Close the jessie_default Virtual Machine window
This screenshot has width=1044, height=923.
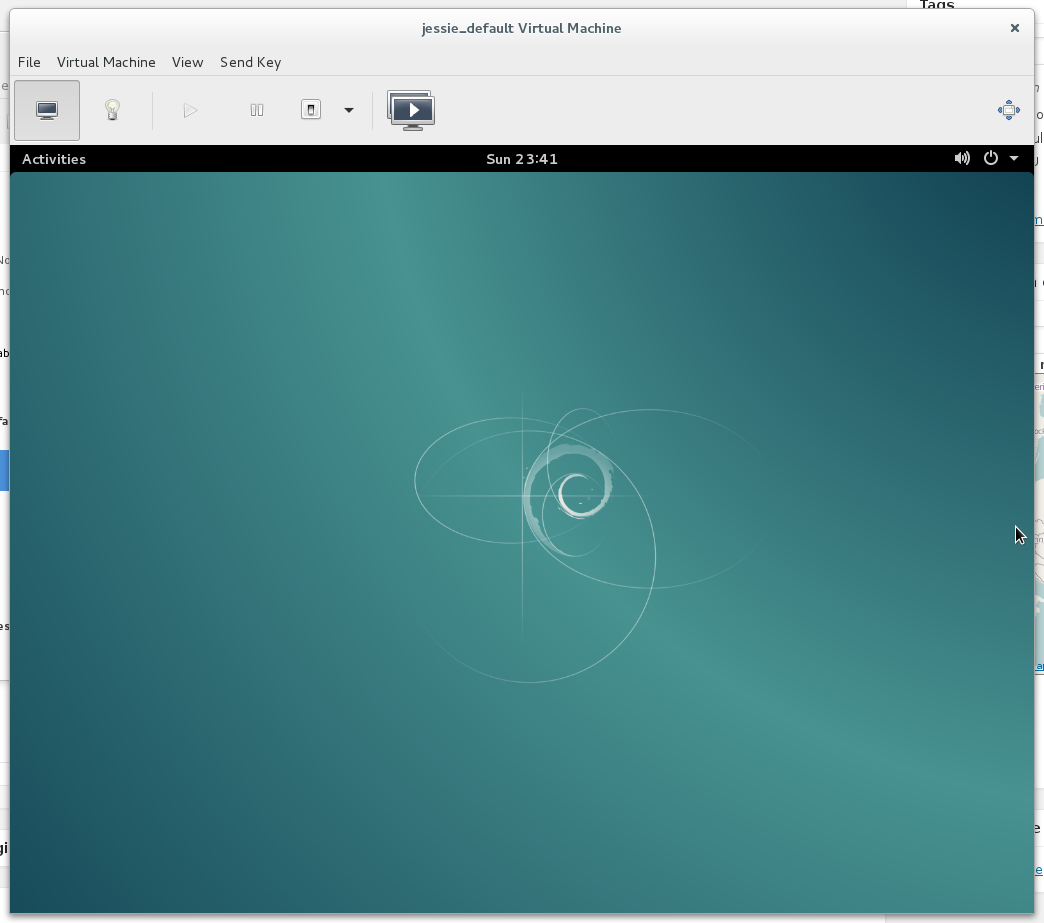pos(1015,28)
